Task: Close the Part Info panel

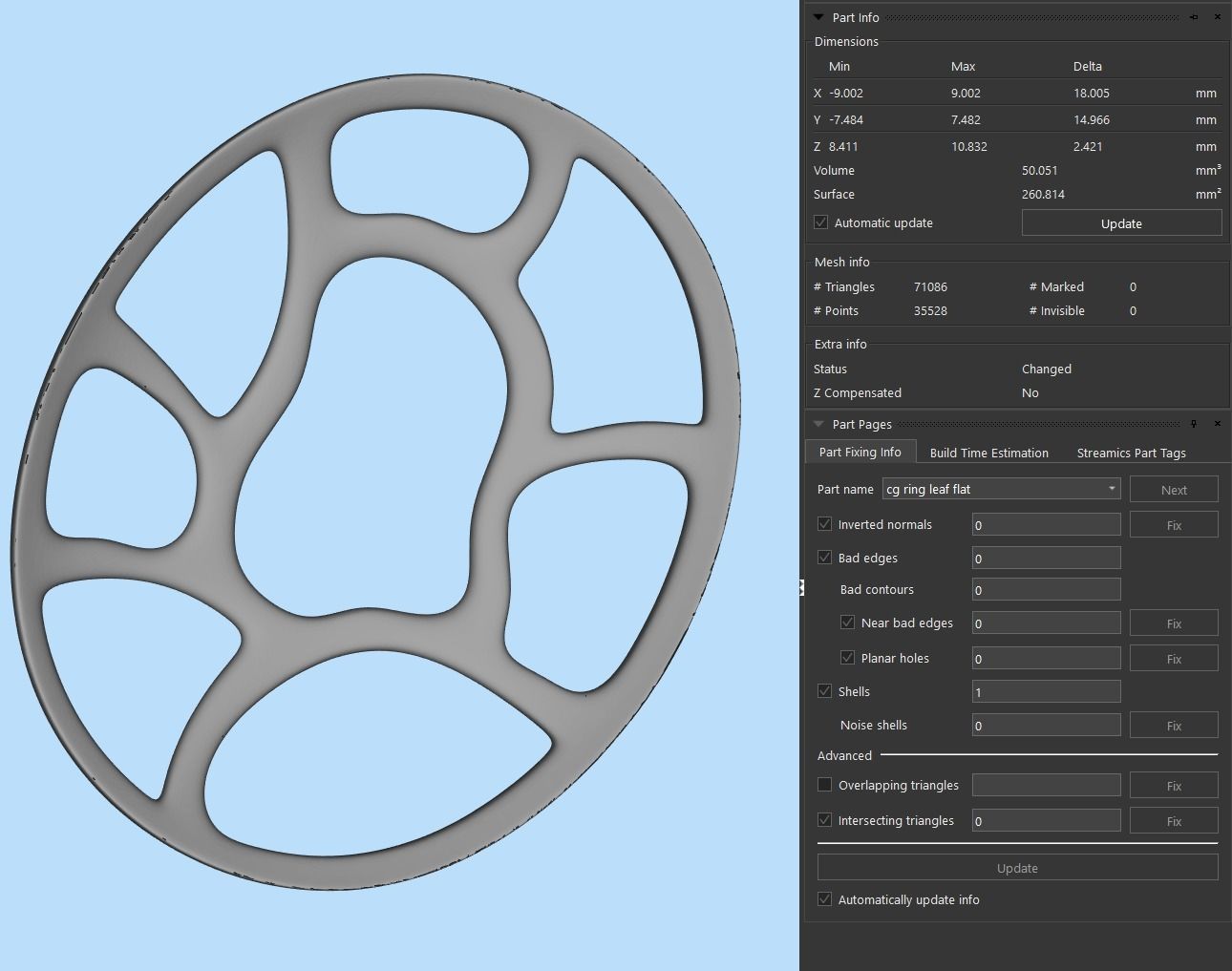Action: click(1218, 17)
